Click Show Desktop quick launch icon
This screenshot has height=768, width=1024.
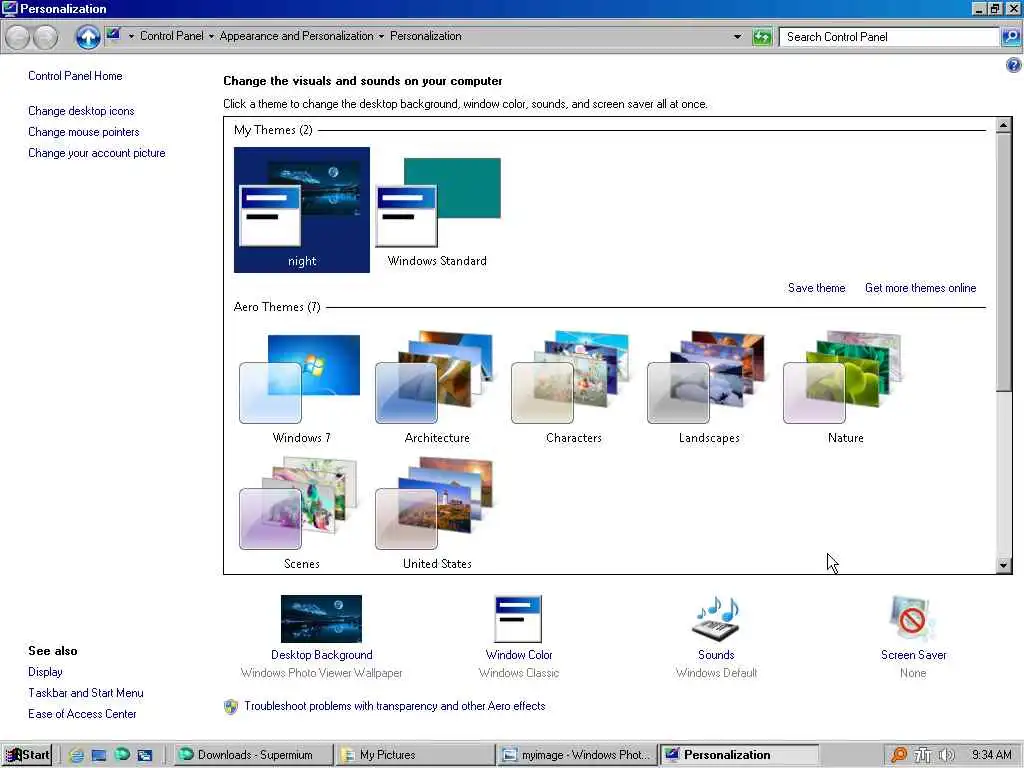click(99, 755)
